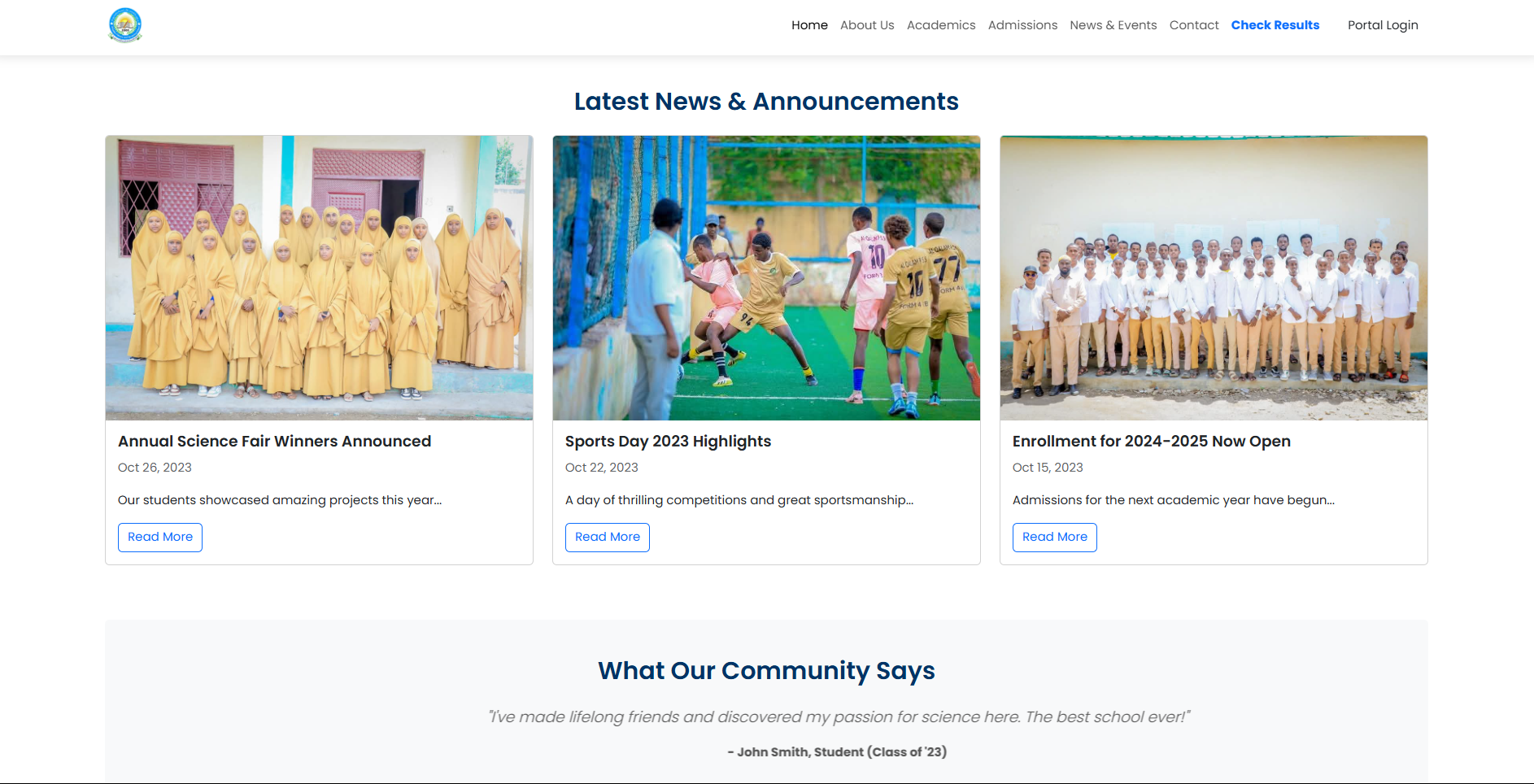Viewport: 1534px width, 784px height.
Task: Open Academics in navigation bar
Action: coord(941,25)
